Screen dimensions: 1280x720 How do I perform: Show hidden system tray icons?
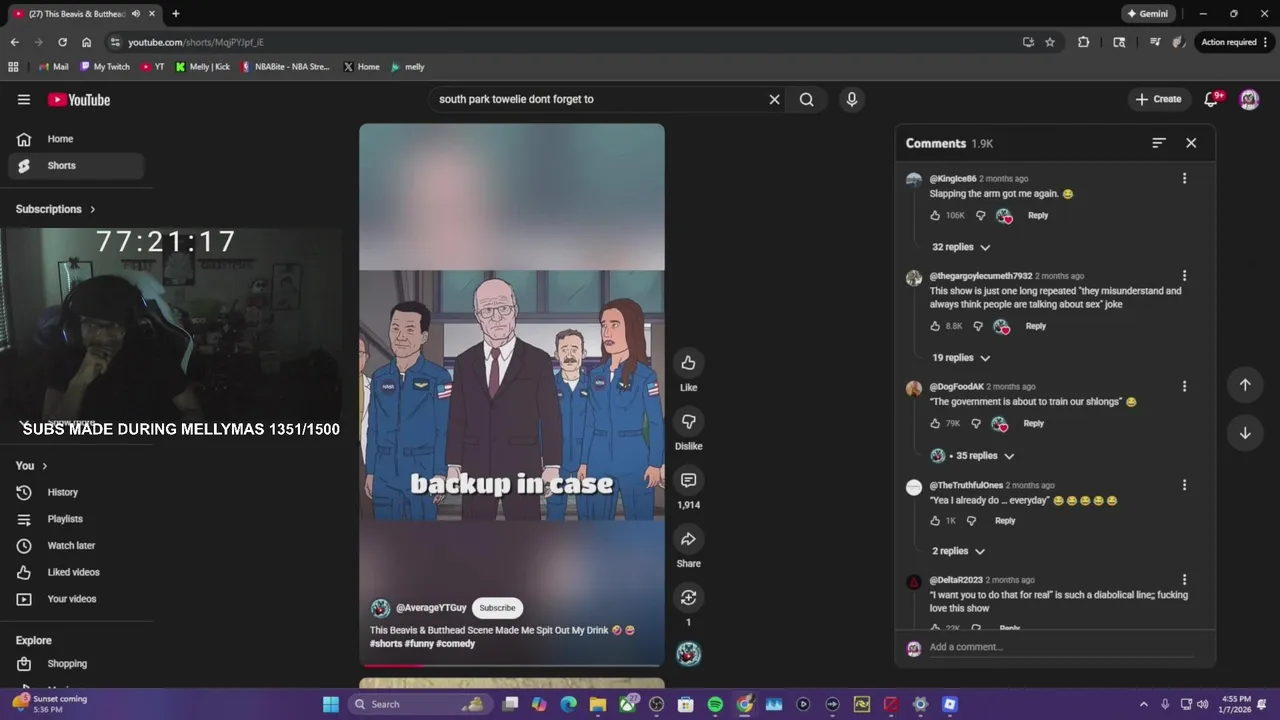1144,704
